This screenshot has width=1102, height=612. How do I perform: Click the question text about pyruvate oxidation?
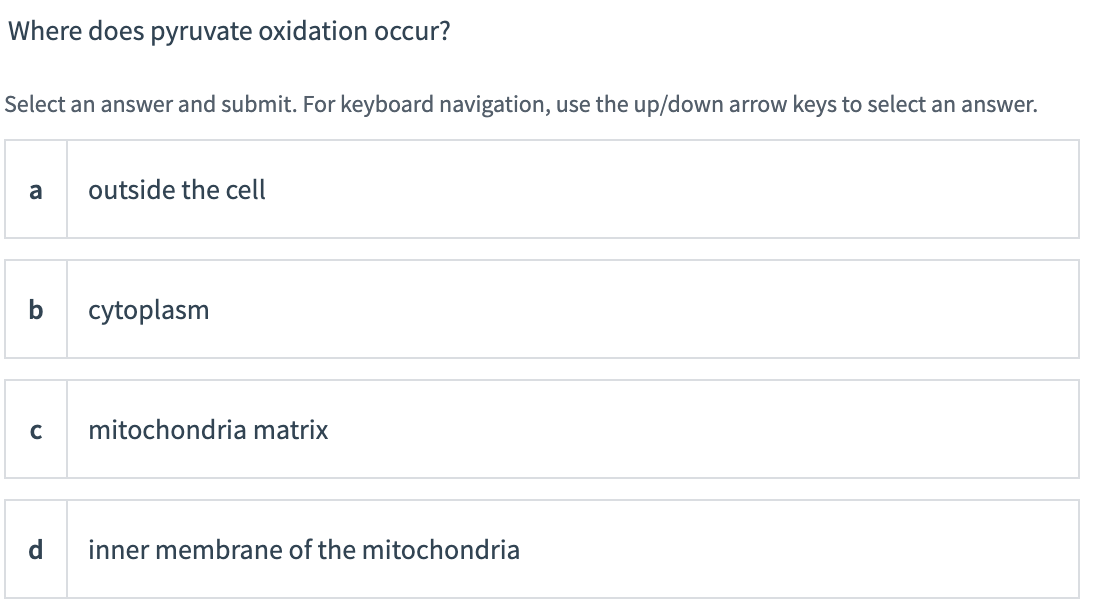tap(227, 30)
